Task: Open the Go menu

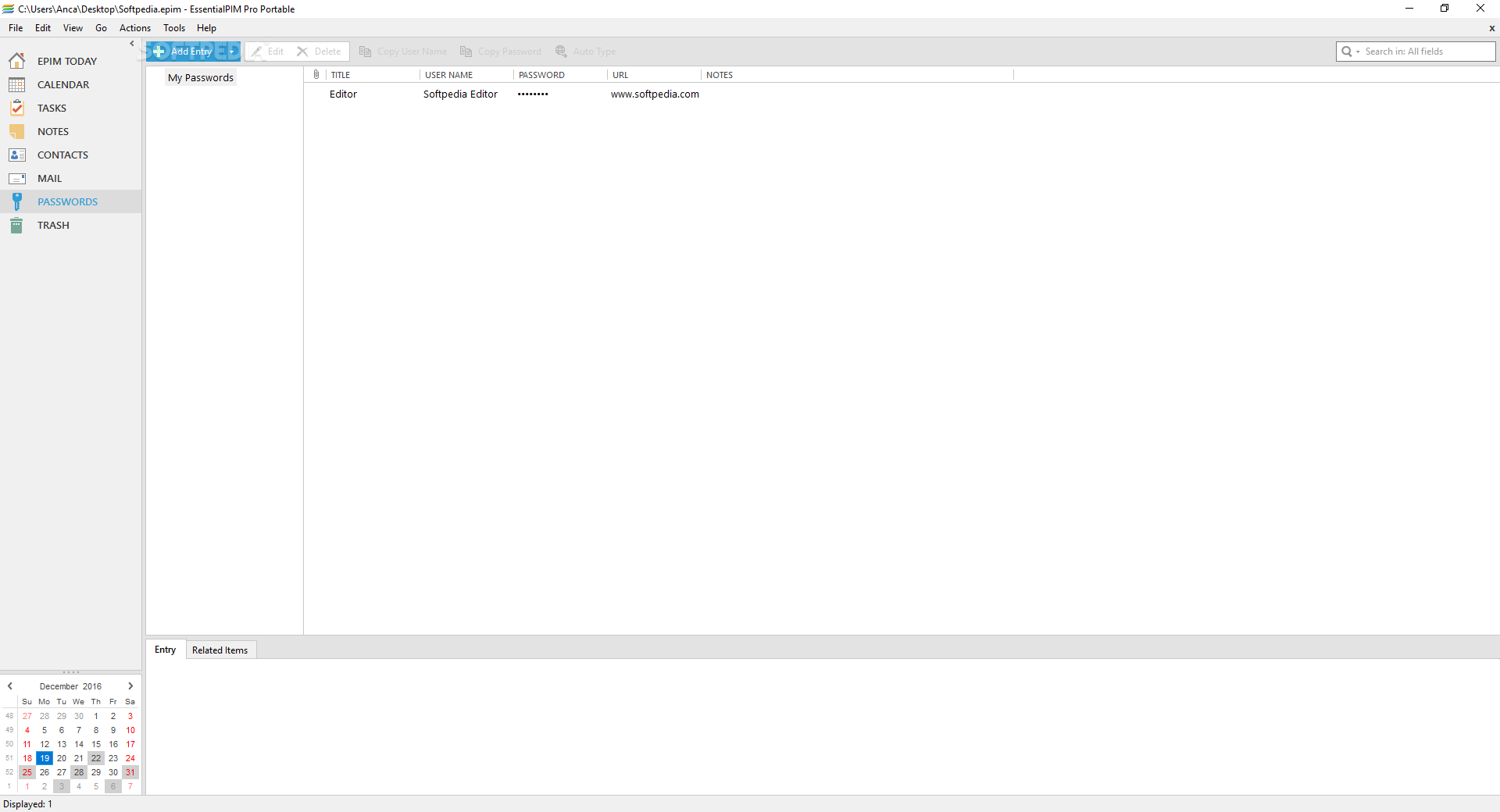Action: (x=102, y=28)
